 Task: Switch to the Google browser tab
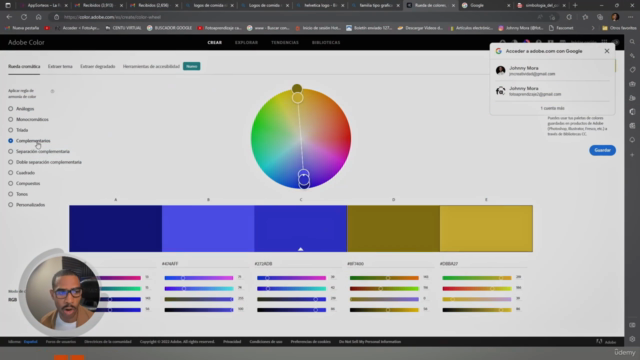coord(485,5)
